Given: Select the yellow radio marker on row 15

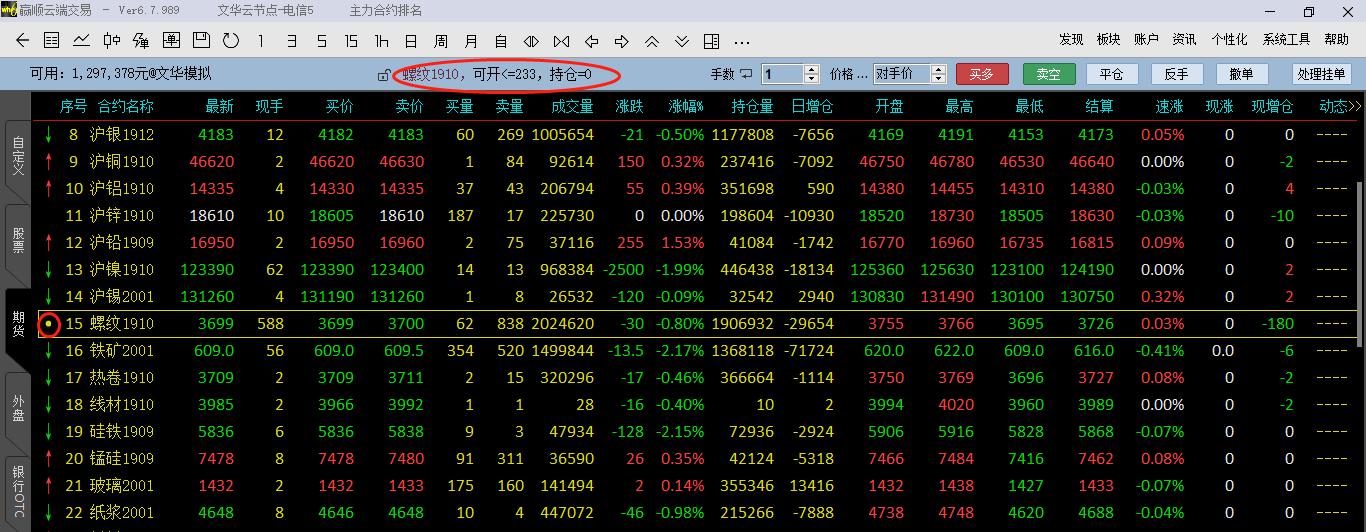Looking at the screenshot, I should pos(48,324).
